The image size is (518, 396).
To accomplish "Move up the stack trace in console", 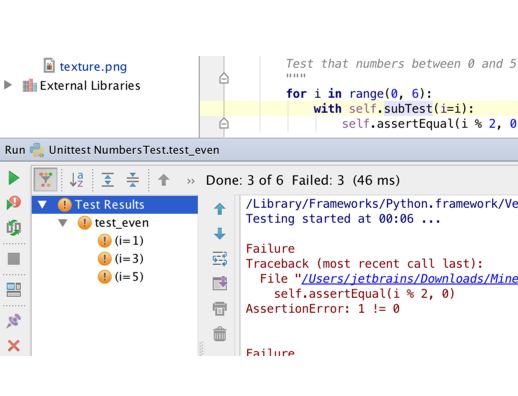I will coord(220,209).
